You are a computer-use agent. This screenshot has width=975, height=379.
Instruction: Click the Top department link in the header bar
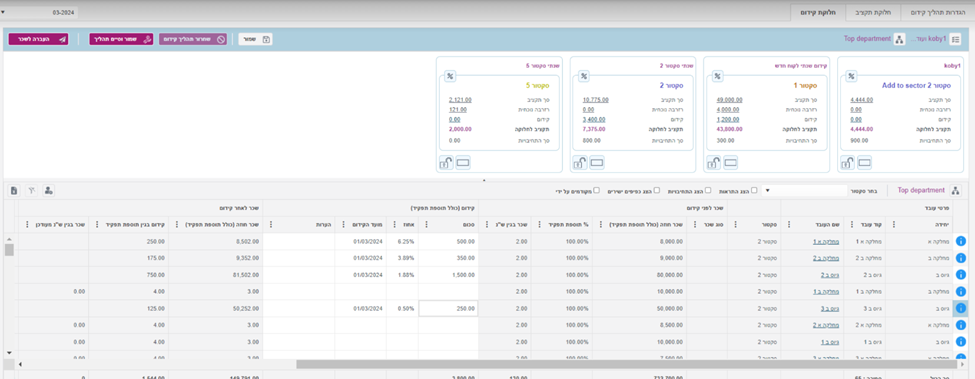pyautogui.click(x=867, y=39)
